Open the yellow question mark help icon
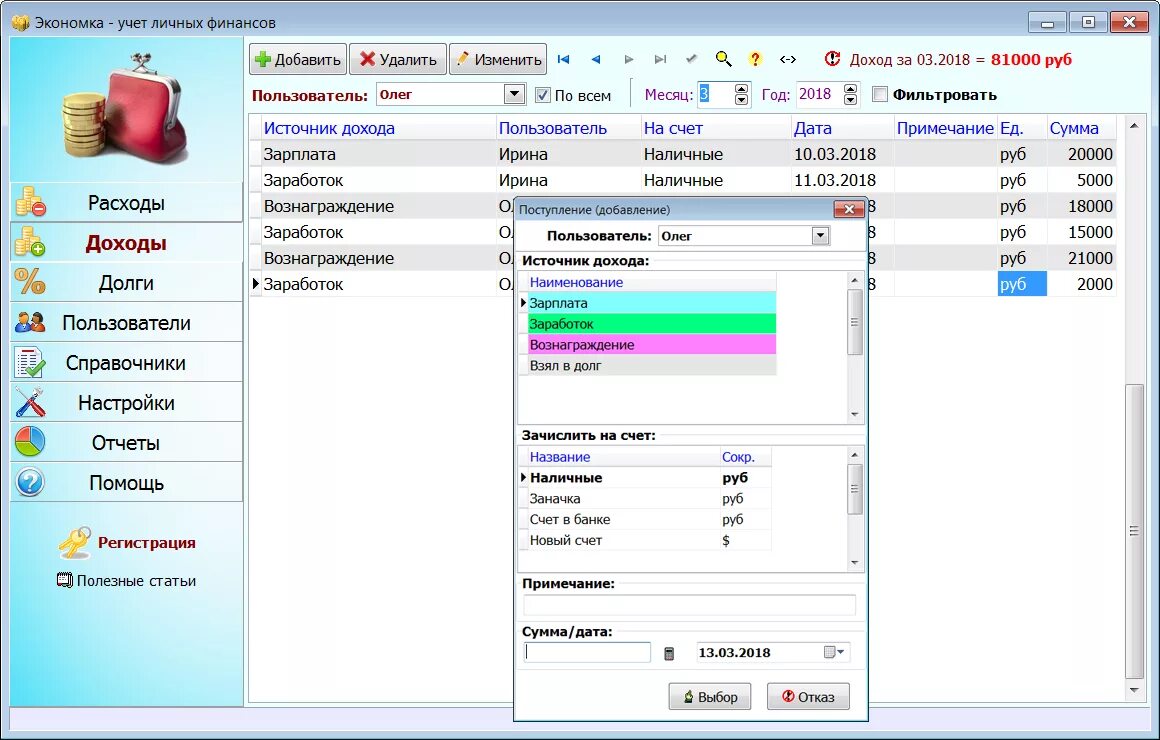Viewport: 1160px width, 740px height. tap(755, 59)
